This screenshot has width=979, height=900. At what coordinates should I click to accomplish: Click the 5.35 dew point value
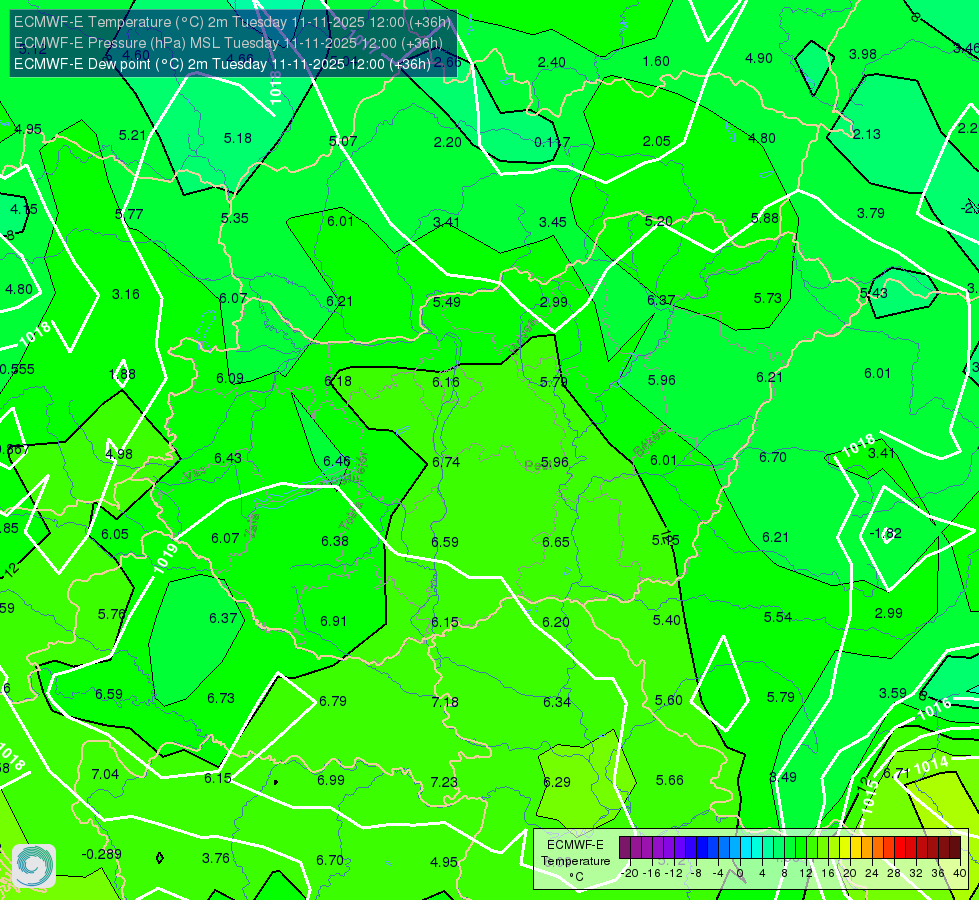(x=235, y=218)
